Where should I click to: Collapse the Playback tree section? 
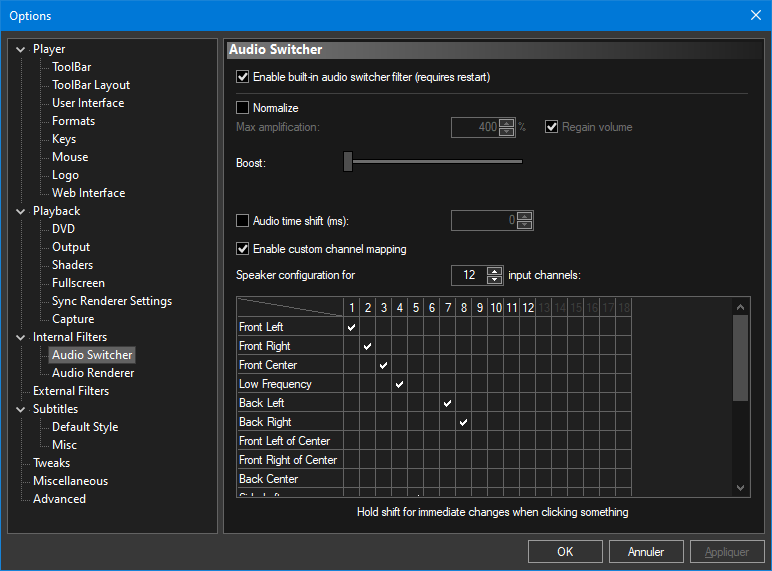click(22, 211)
